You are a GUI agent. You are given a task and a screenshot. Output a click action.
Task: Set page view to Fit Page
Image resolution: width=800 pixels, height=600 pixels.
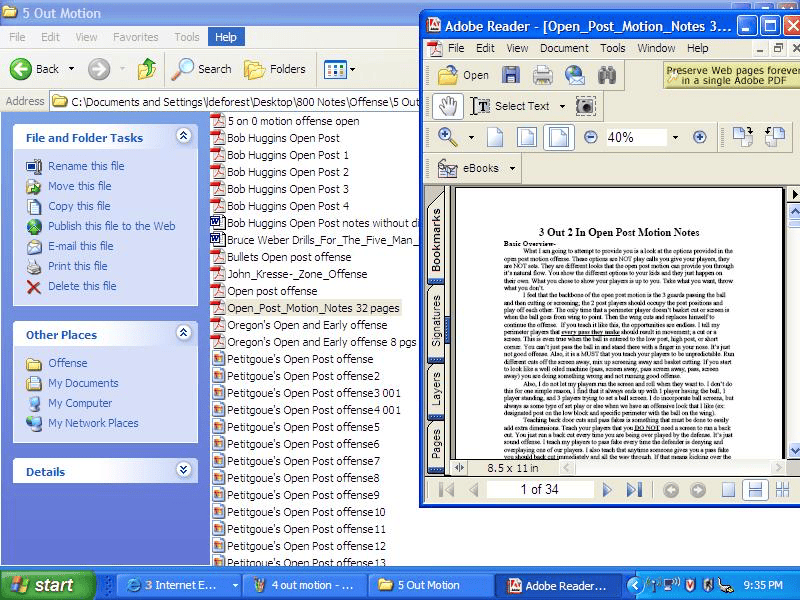click(527, 137)
